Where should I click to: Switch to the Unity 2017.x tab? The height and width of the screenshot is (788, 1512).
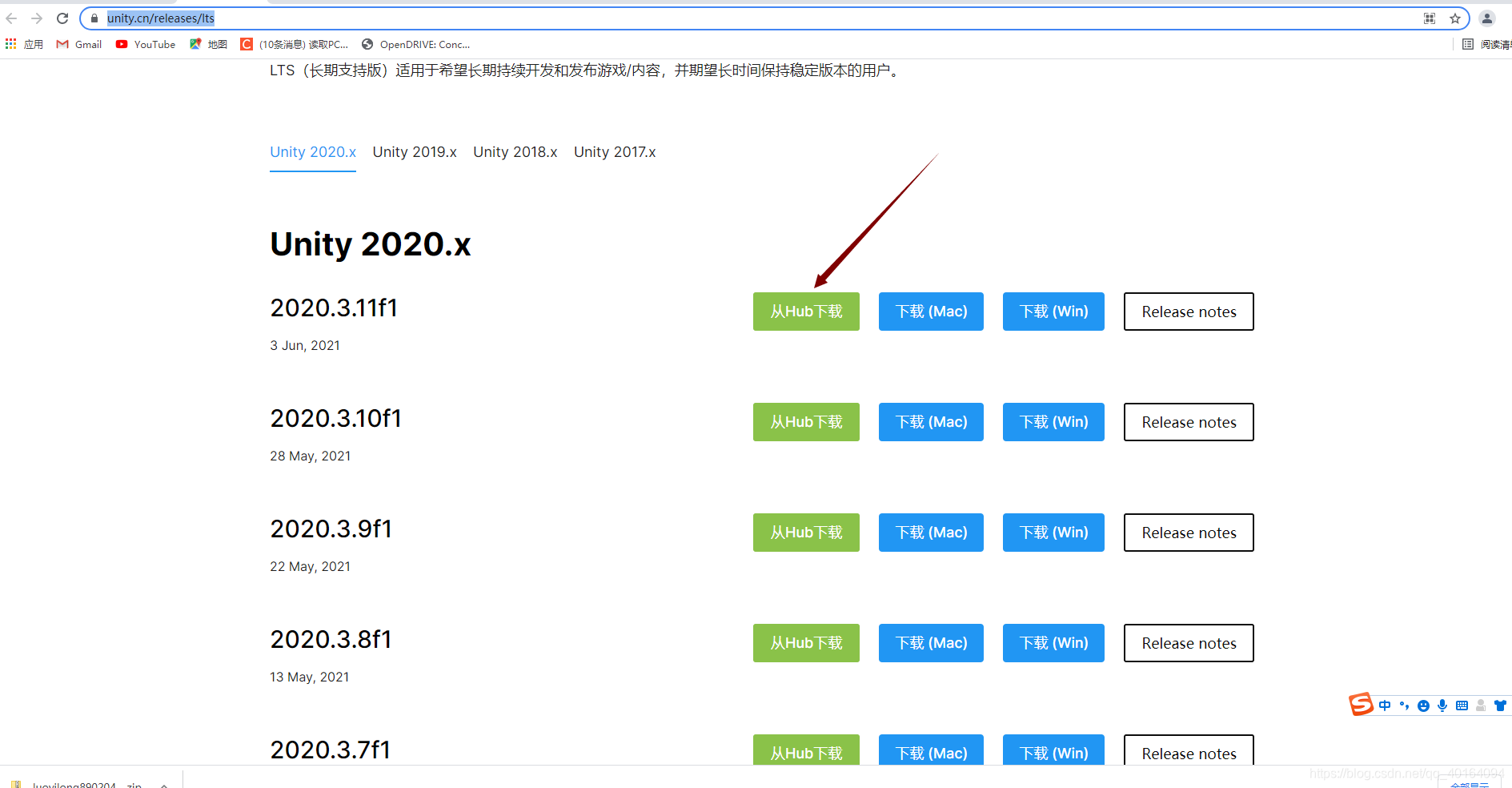pos(615,152)
